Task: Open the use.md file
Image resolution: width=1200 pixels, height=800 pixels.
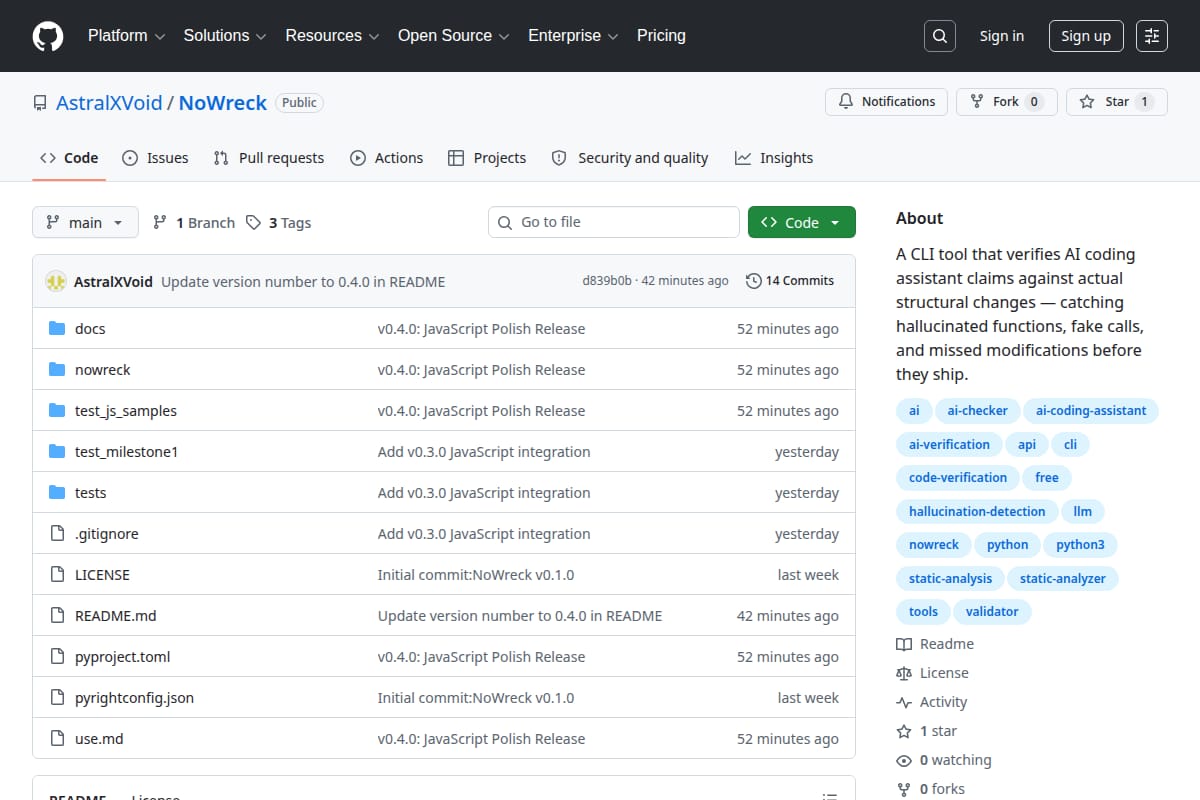Action: click(x=99, y=739)
